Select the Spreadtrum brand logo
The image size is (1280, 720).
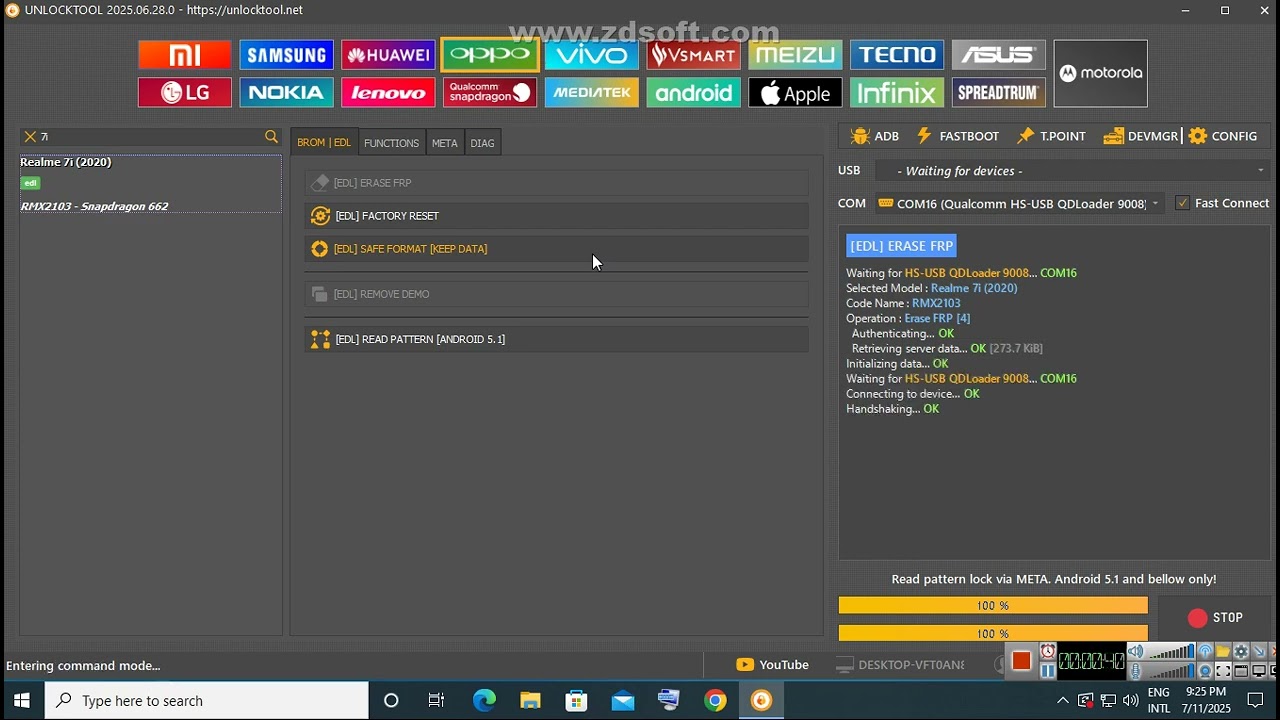[999, 93]
